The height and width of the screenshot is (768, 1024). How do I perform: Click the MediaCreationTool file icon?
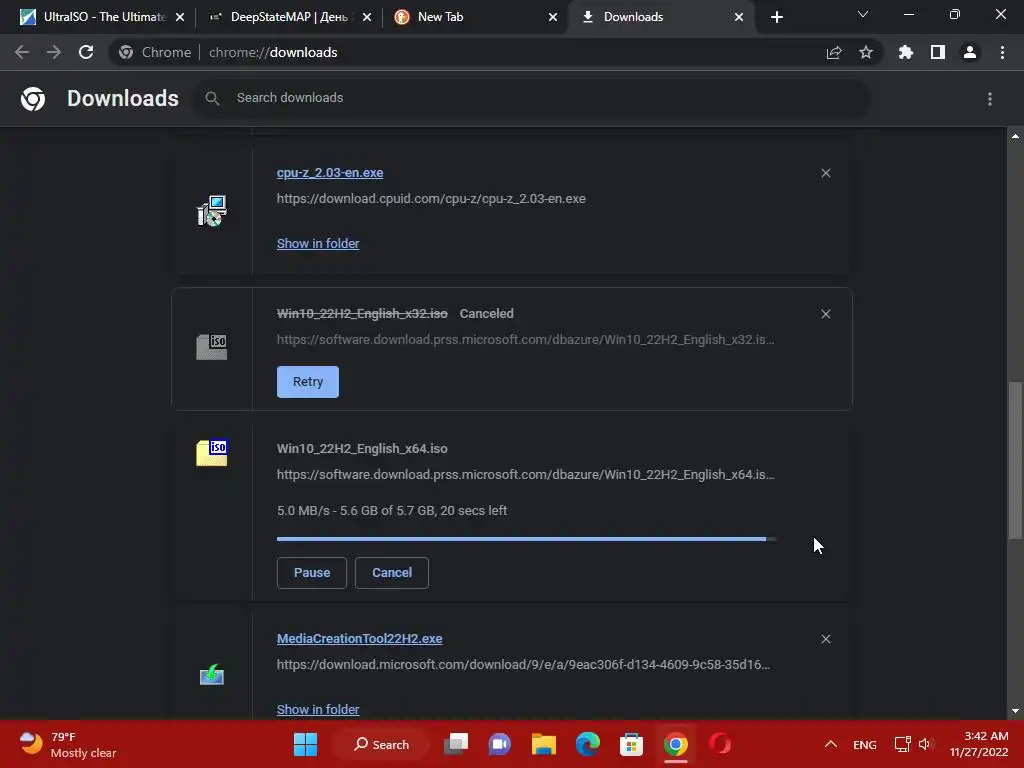(212, 674)
